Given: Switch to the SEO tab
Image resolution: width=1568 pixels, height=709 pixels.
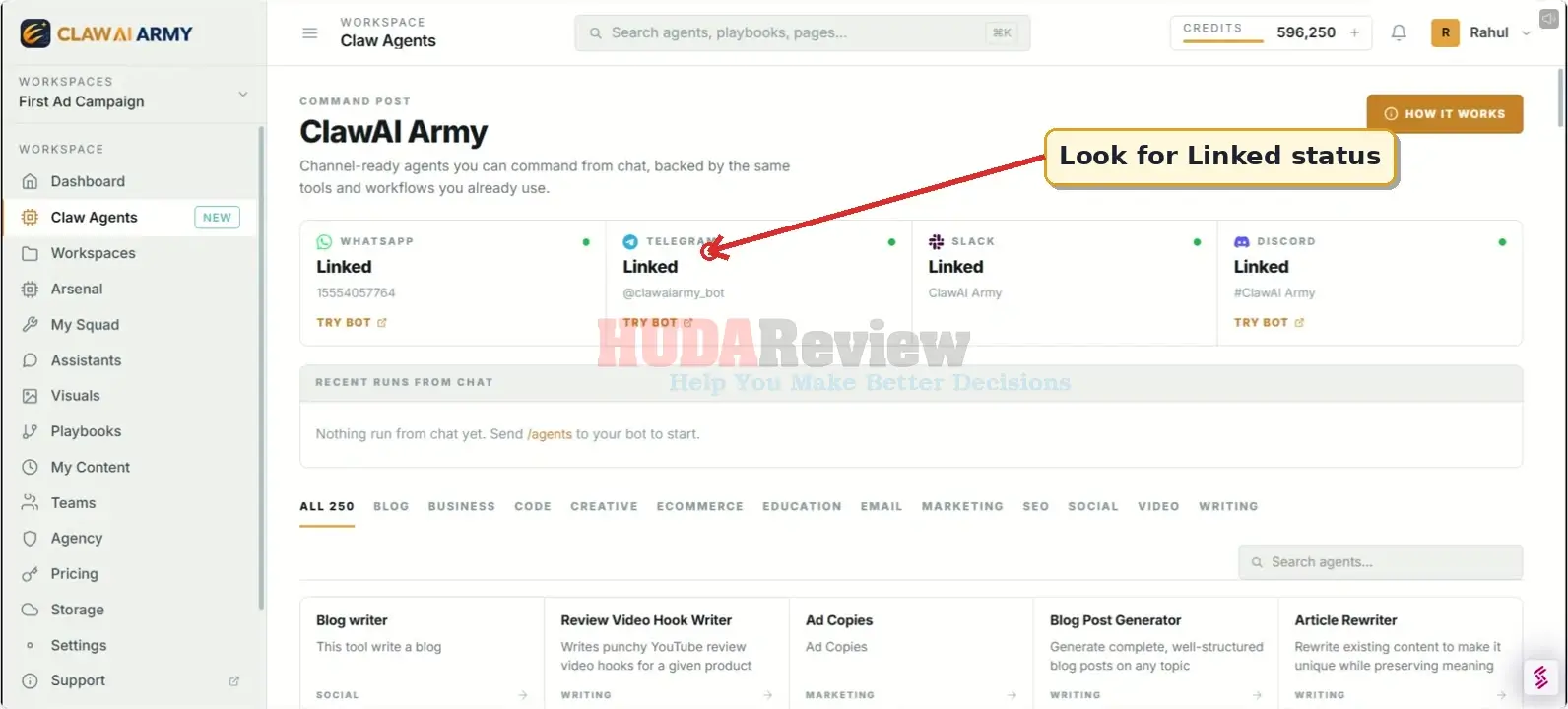Looking at the screenshot, I should point(1035,506).
